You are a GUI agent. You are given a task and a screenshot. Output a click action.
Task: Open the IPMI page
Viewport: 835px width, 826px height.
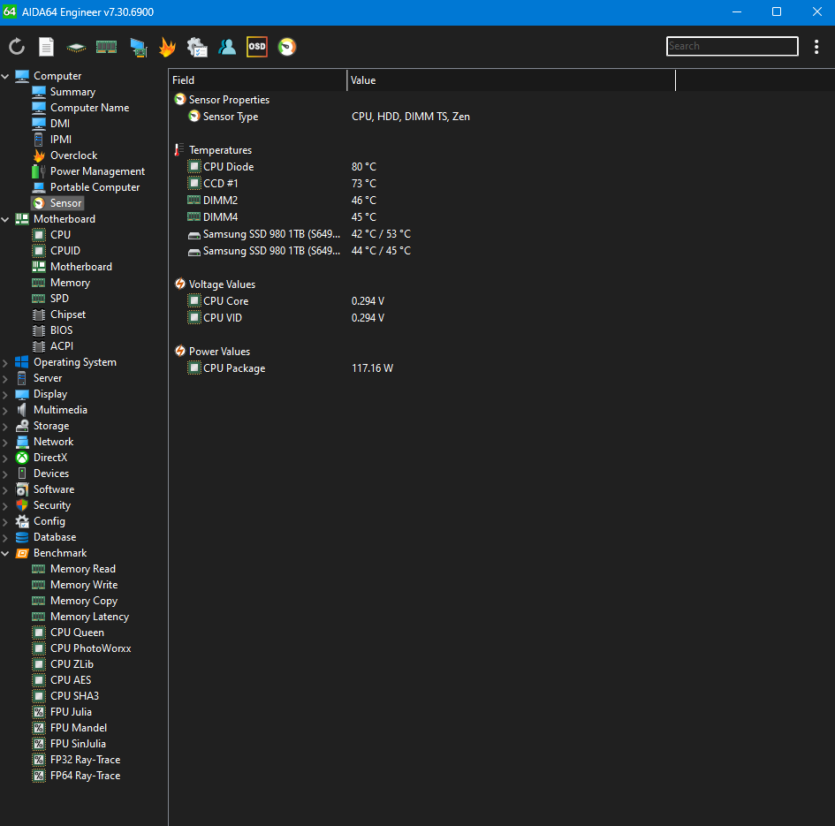coord(61,140)
